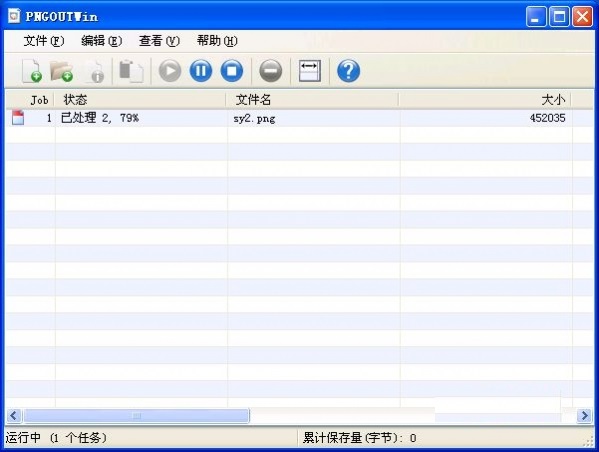Sort by the 大小 column header
This screenshot has width=599, height=452.
[485, 100]
